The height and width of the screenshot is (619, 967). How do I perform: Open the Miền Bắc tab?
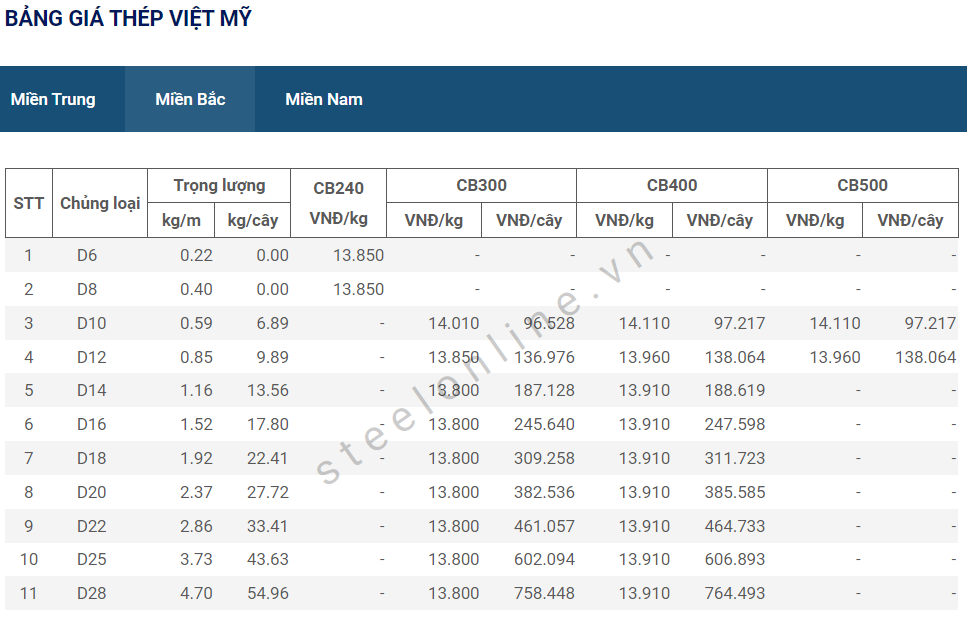(190, 99)
